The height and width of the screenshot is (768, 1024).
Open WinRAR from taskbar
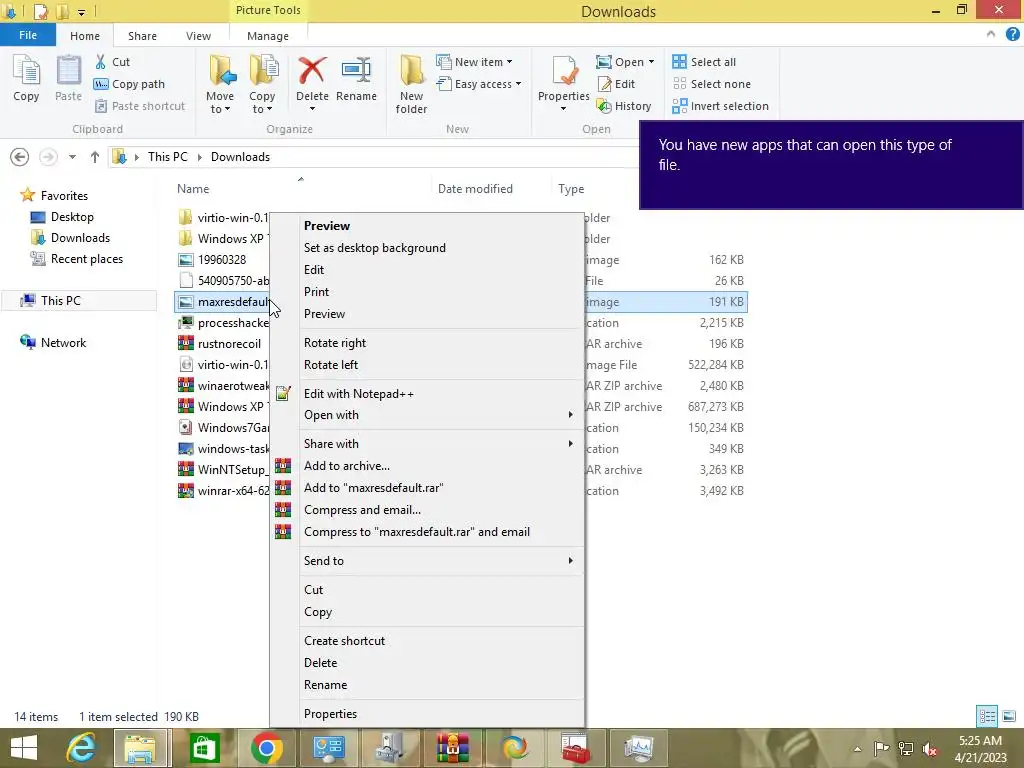tap(453, 748)
